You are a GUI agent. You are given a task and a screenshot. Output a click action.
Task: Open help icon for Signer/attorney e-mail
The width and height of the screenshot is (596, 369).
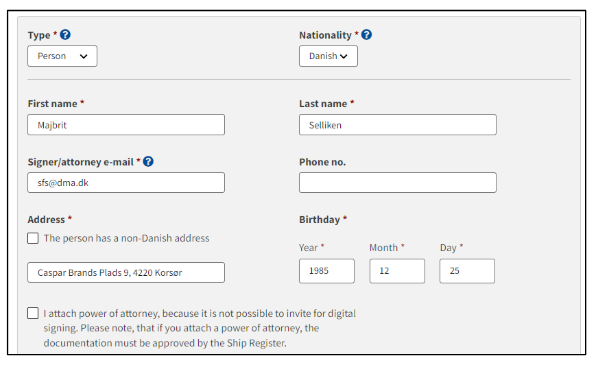(148, 162)
